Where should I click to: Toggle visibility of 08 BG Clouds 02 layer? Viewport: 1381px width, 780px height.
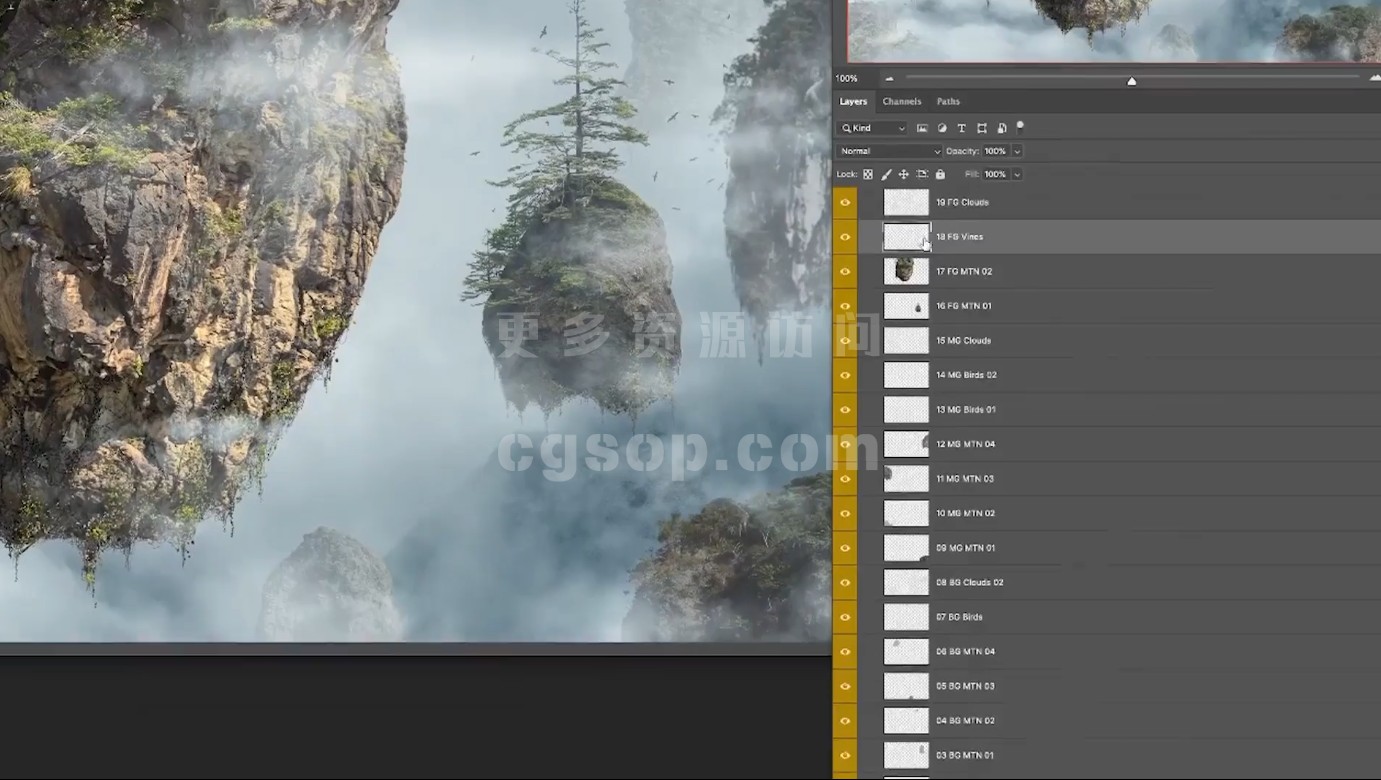click(845, 582)
